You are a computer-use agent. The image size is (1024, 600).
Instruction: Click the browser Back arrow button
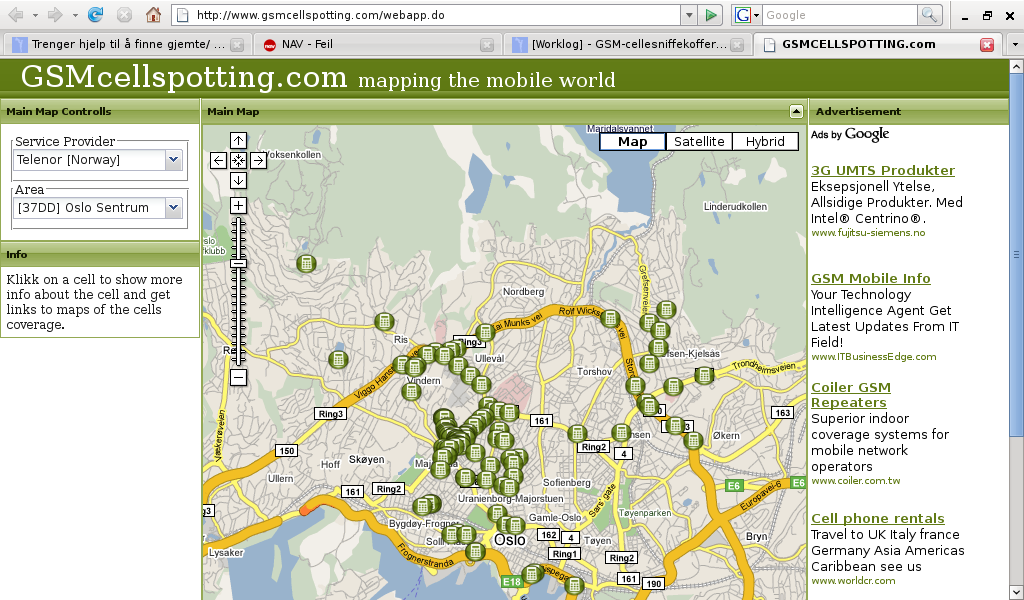pos(16,14)
